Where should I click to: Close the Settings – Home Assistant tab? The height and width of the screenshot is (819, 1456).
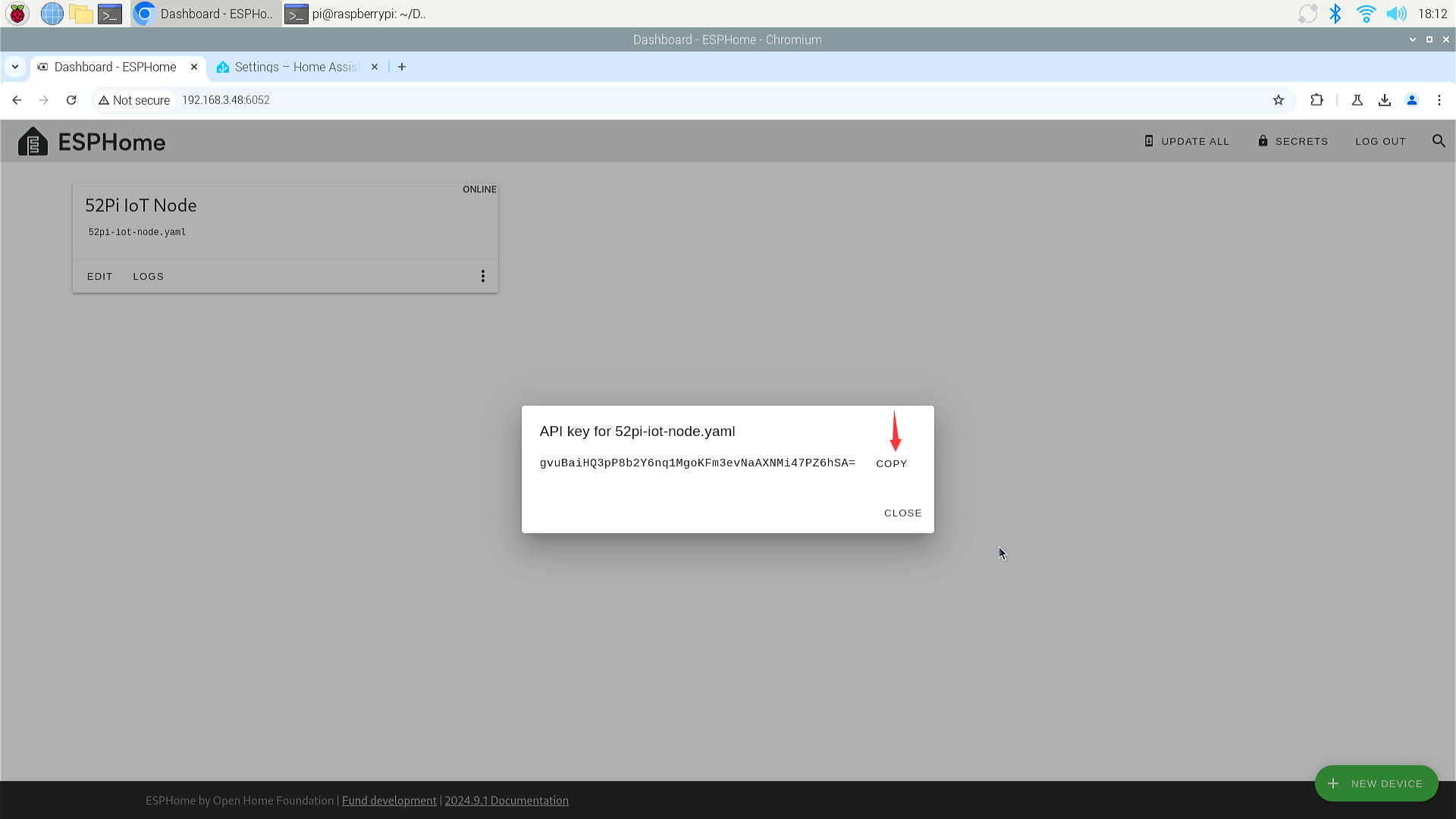click(374, 67)
